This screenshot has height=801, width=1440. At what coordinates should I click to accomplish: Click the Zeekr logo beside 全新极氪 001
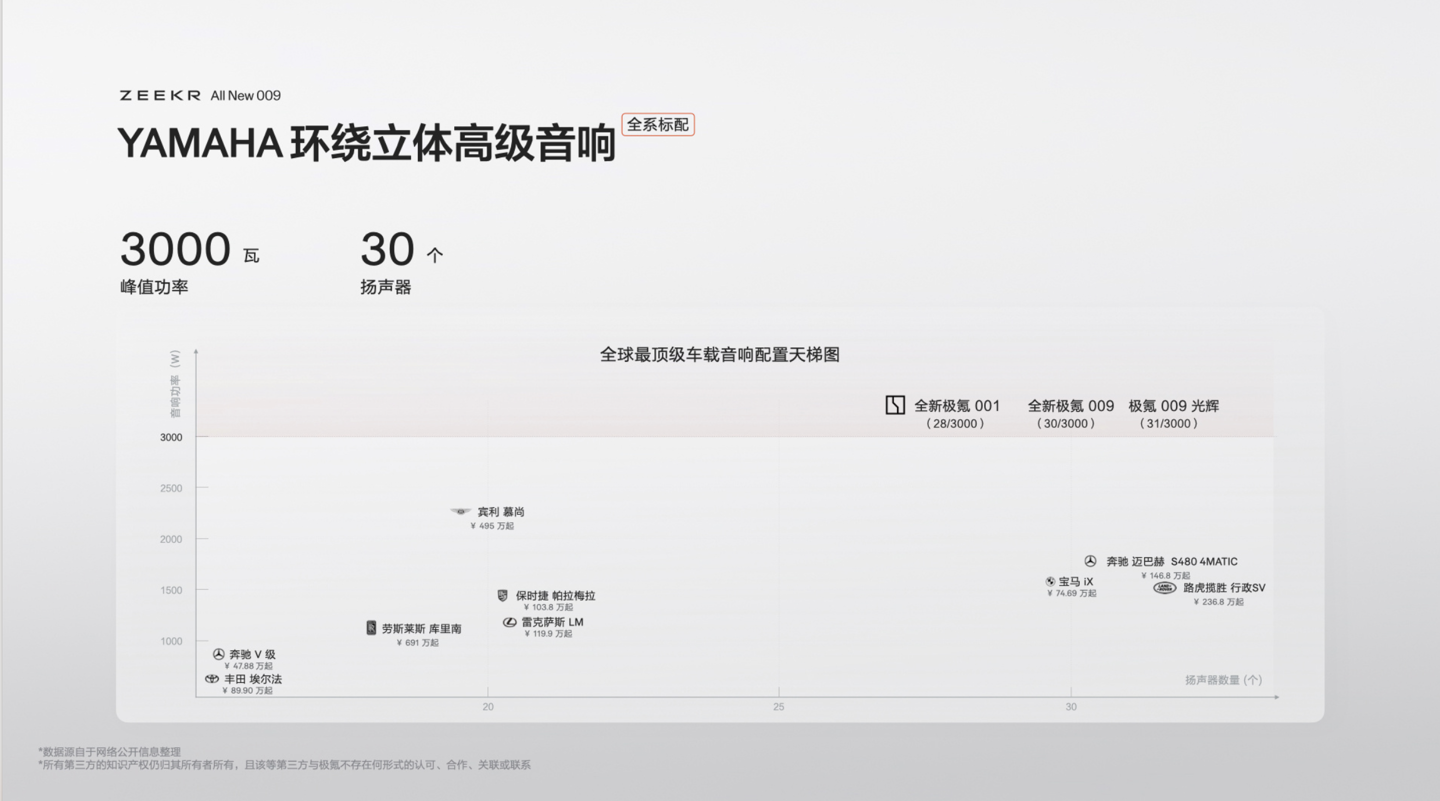(895, 405)
